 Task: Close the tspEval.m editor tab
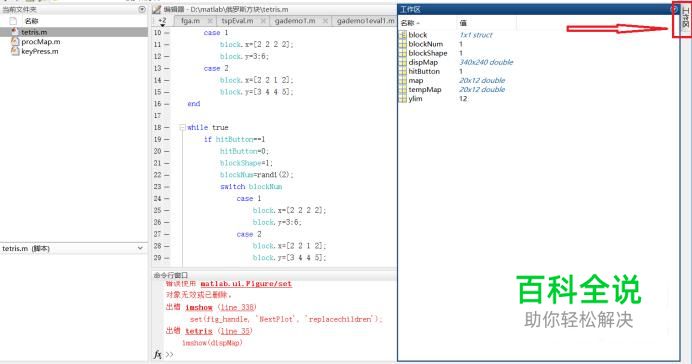(x=263, y=21)
